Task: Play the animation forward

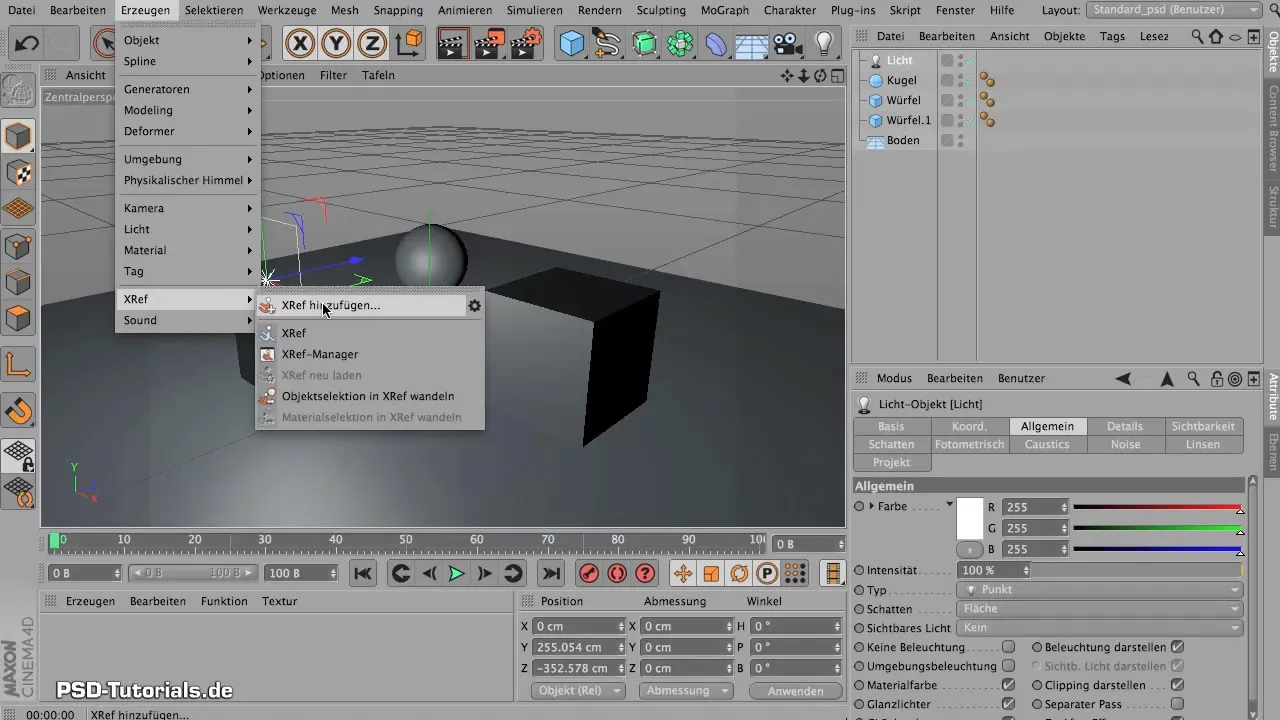Action: 456,573
